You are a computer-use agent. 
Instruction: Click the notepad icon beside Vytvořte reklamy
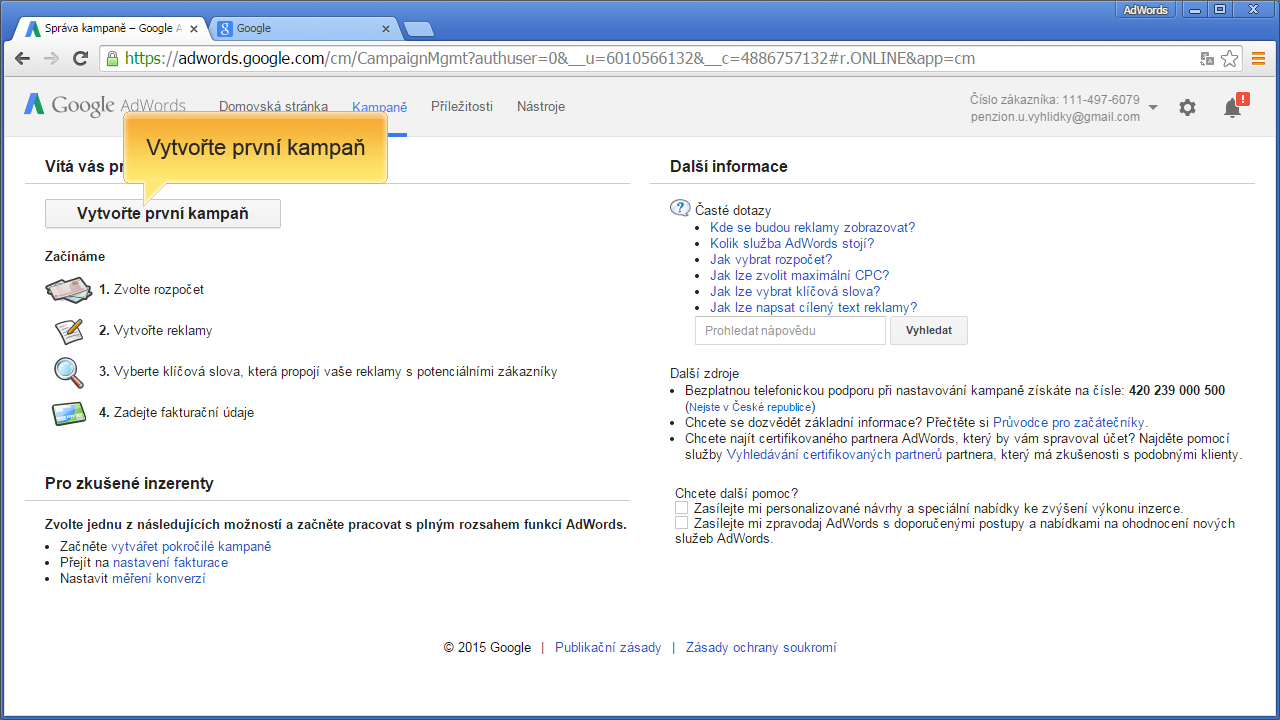click(x=68, y=330)
